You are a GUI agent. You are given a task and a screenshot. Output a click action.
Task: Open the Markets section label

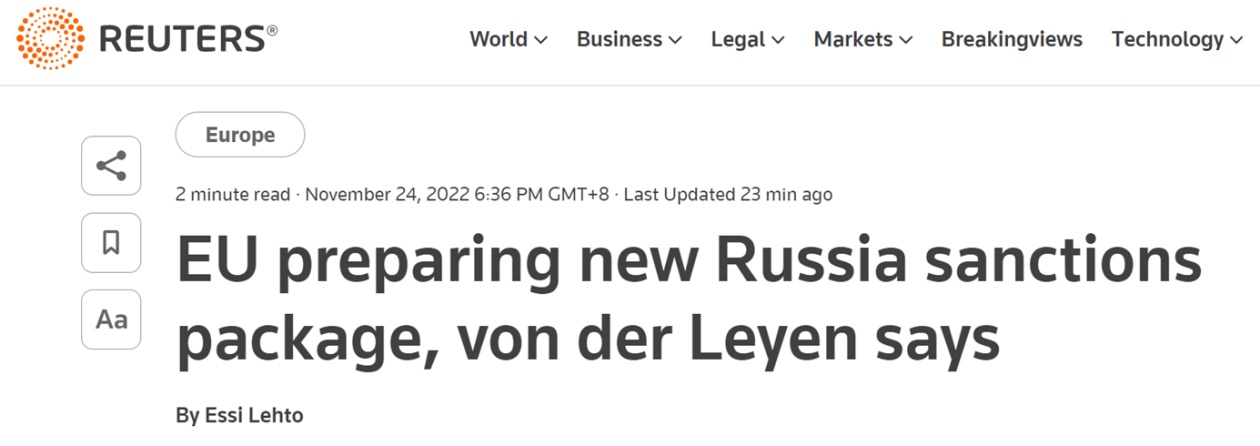[853, 39]
